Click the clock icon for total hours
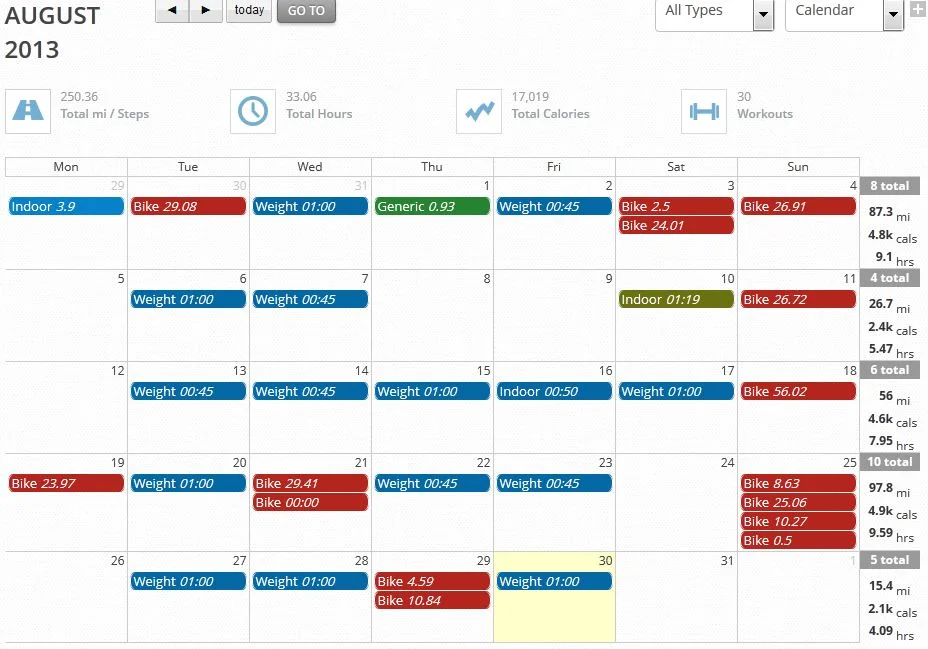The height and width of the screenshot is (649, 928). tap(253, 111)
